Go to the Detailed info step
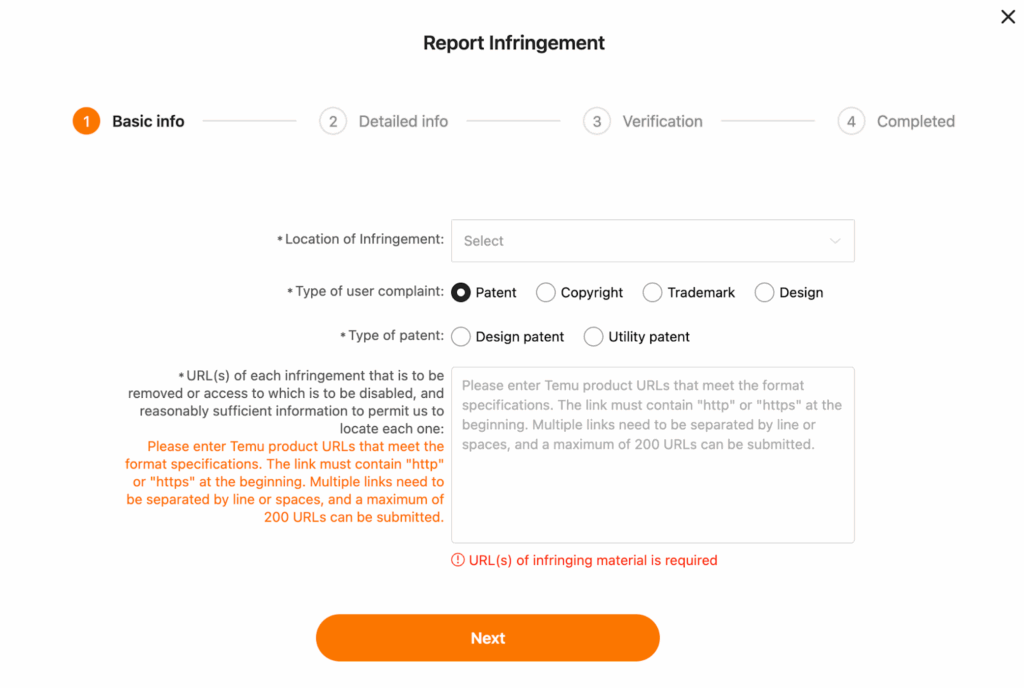This screenshot has width=1024, height=689. pyautogui.click(x=403, y=121)
